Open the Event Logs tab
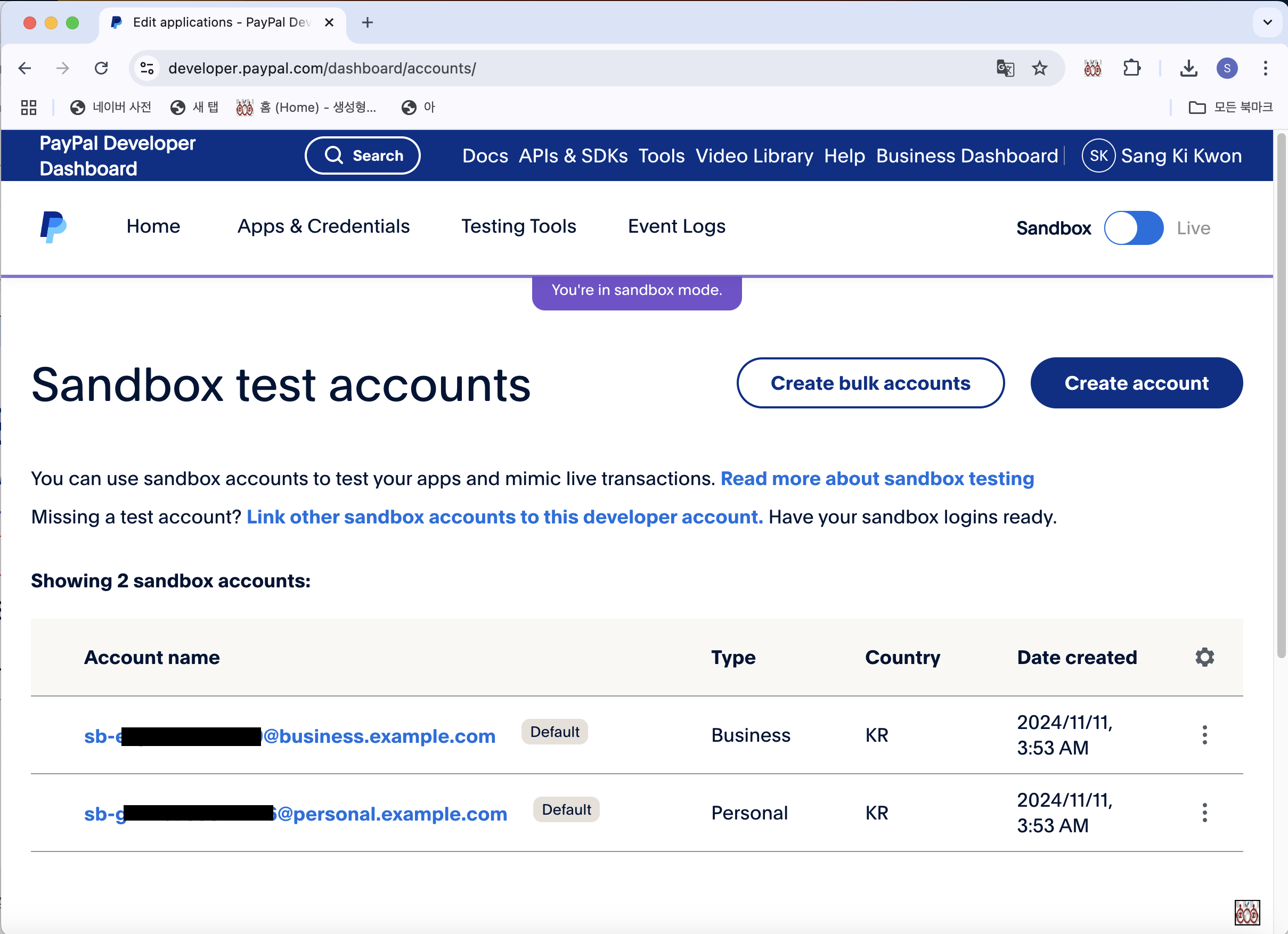This screenshot has height=934, width=1288. pos(676,226)
